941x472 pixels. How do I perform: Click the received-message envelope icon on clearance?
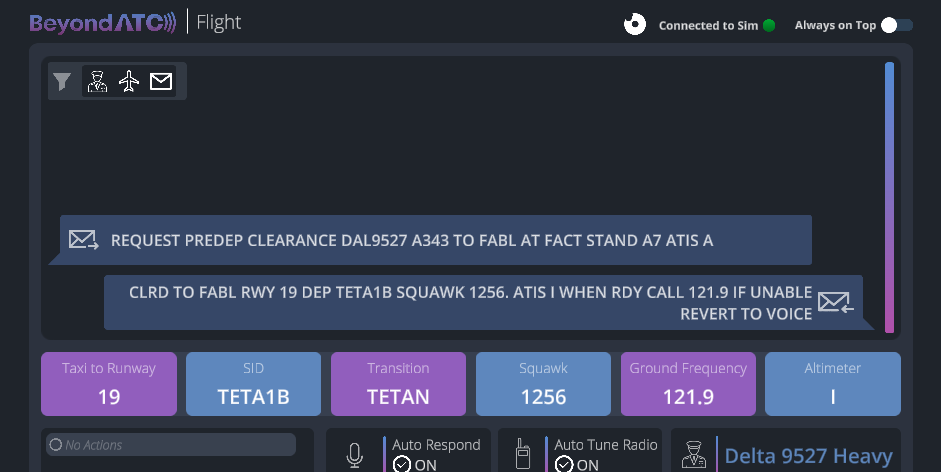(834, 302)
